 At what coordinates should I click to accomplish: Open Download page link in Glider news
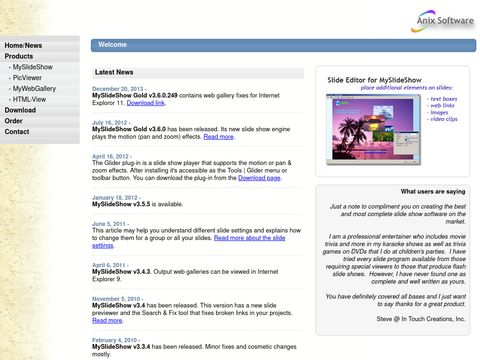259,178
